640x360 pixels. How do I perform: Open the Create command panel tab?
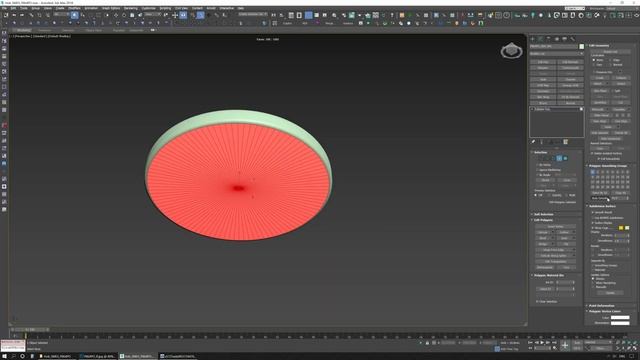[532, 39]
